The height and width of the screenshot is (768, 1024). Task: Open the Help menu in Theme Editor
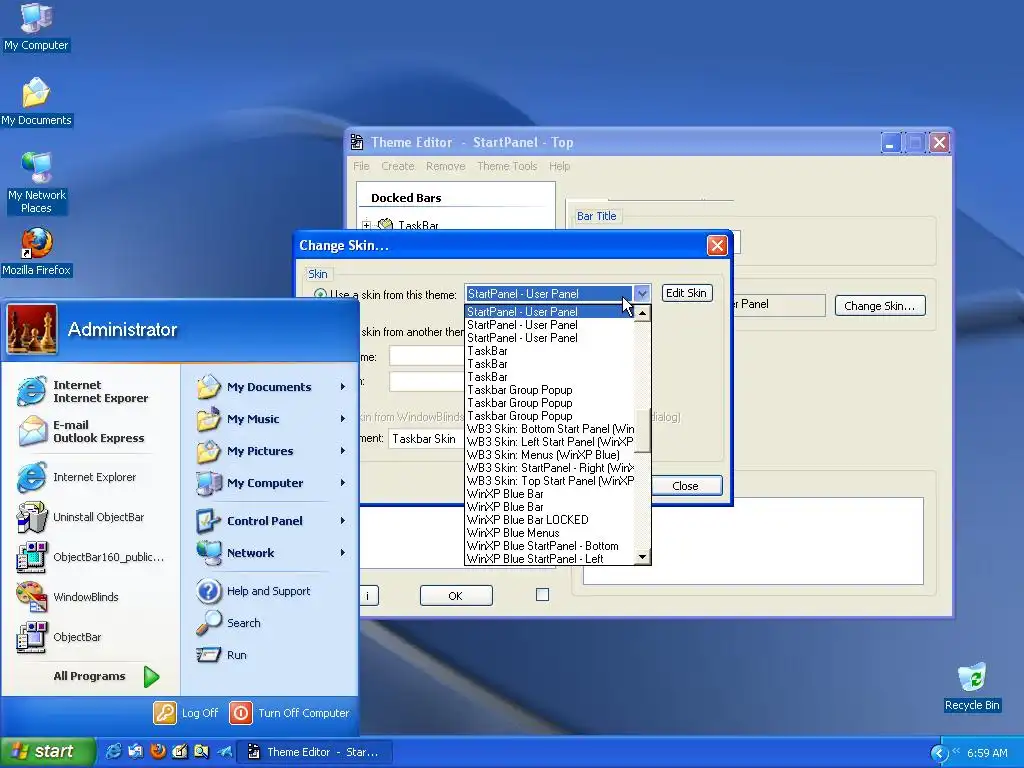click(x=559, y=167)
